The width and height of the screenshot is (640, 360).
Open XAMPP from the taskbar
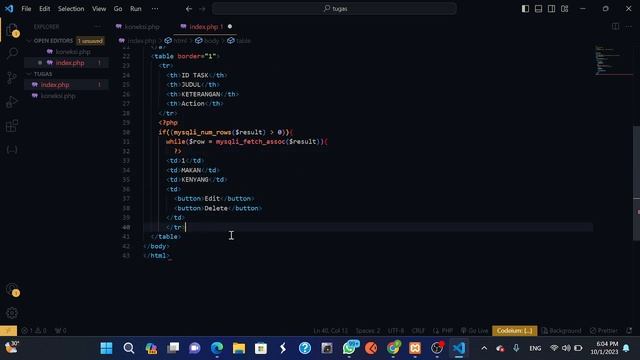click(415, 348)
